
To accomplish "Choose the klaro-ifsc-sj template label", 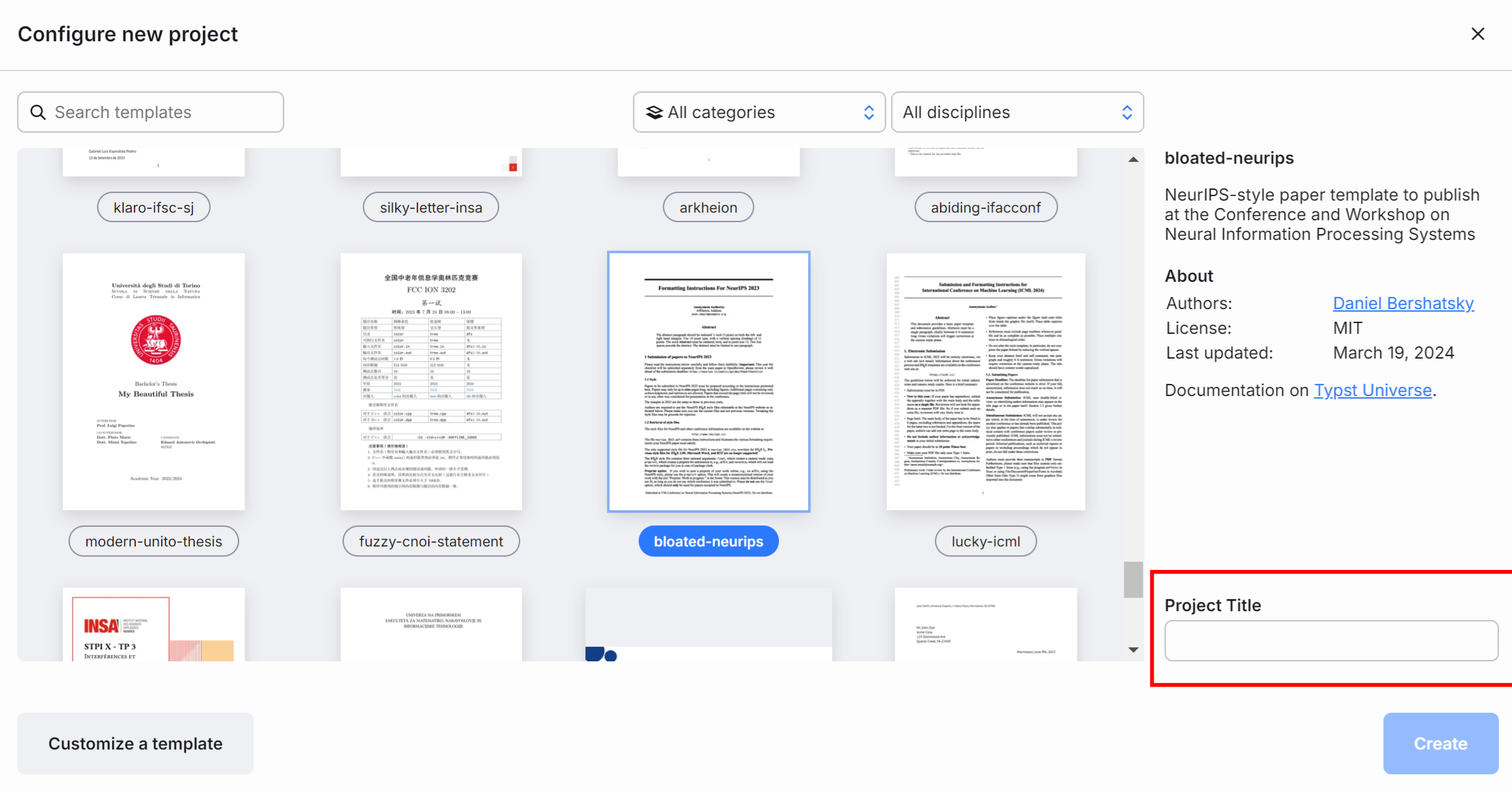I will coord(153,208).
